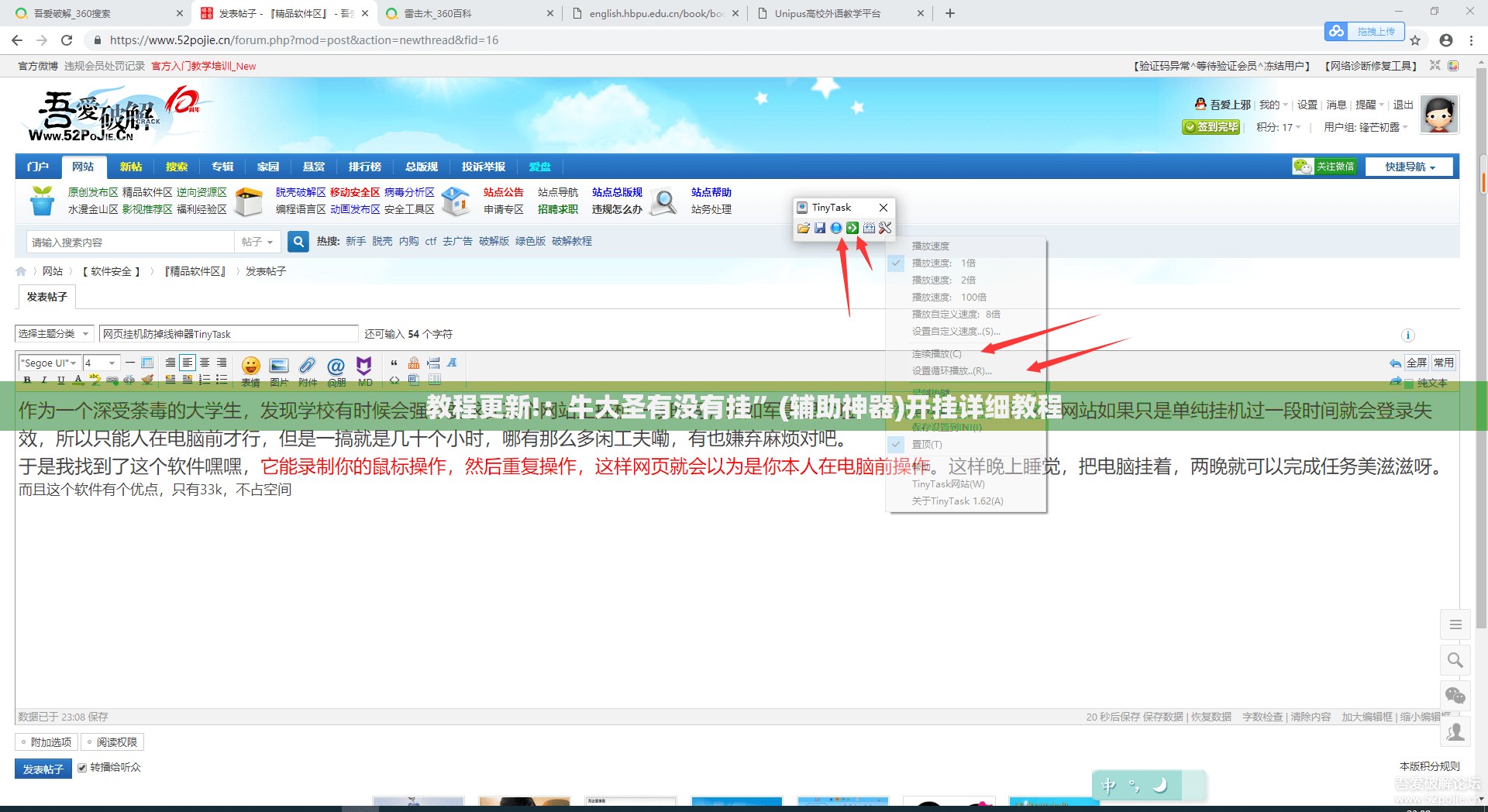The width and height of the screenshot is (1488, 812).
Task: Apply italic formatting in the editor
Action: point(44,380)
